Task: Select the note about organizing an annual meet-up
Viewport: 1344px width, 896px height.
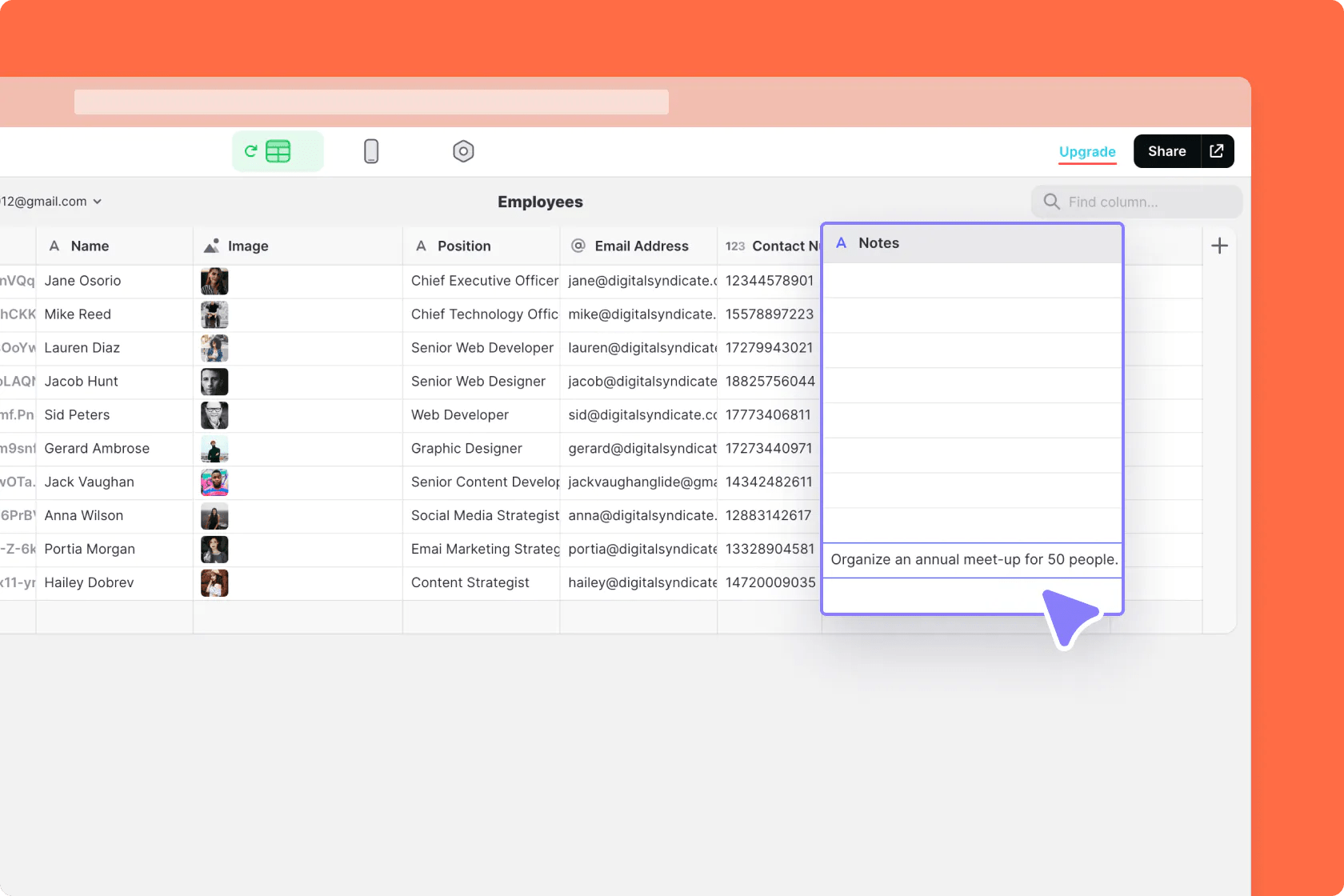Action: [x=973, y=559]
